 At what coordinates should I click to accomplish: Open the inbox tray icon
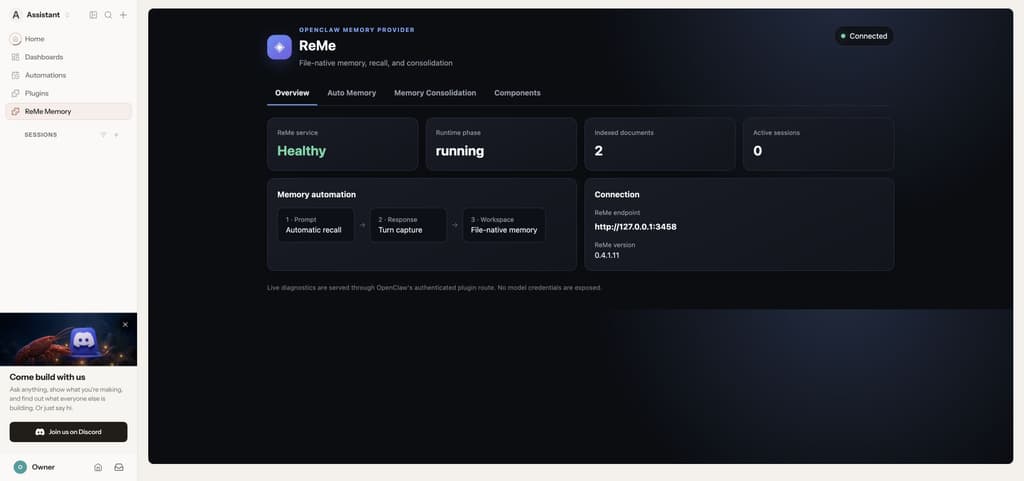119,467
